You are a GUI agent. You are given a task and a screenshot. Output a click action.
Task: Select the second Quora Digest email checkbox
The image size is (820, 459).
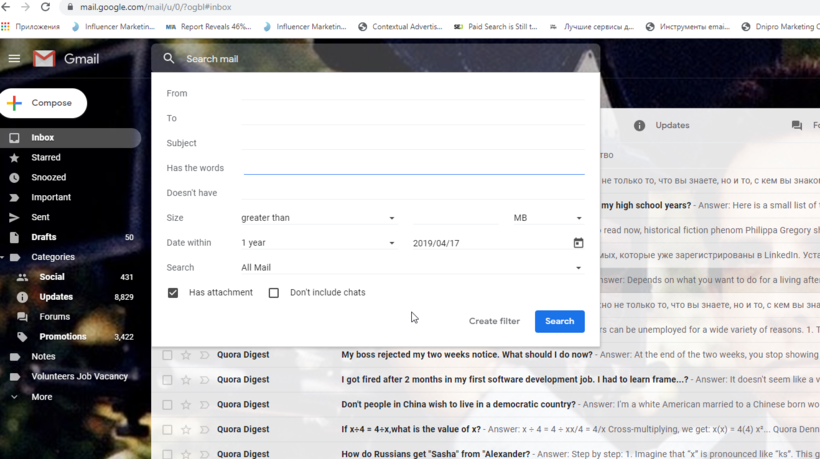(167, 380)
